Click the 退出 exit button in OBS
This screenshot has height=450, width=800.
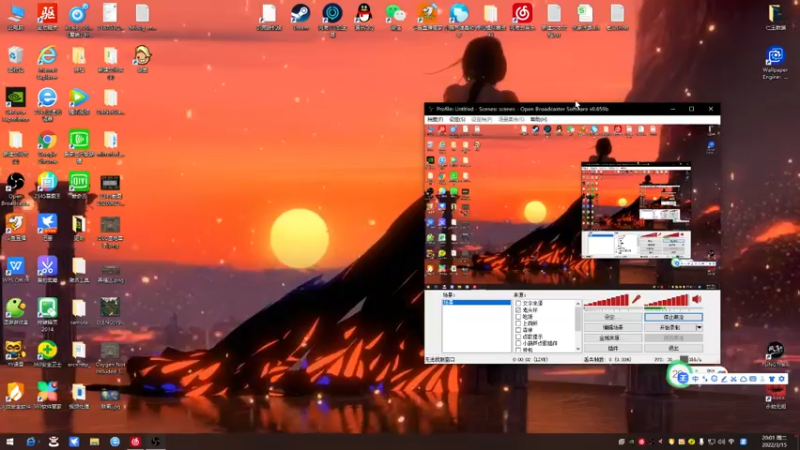click(x=673, y=348)
